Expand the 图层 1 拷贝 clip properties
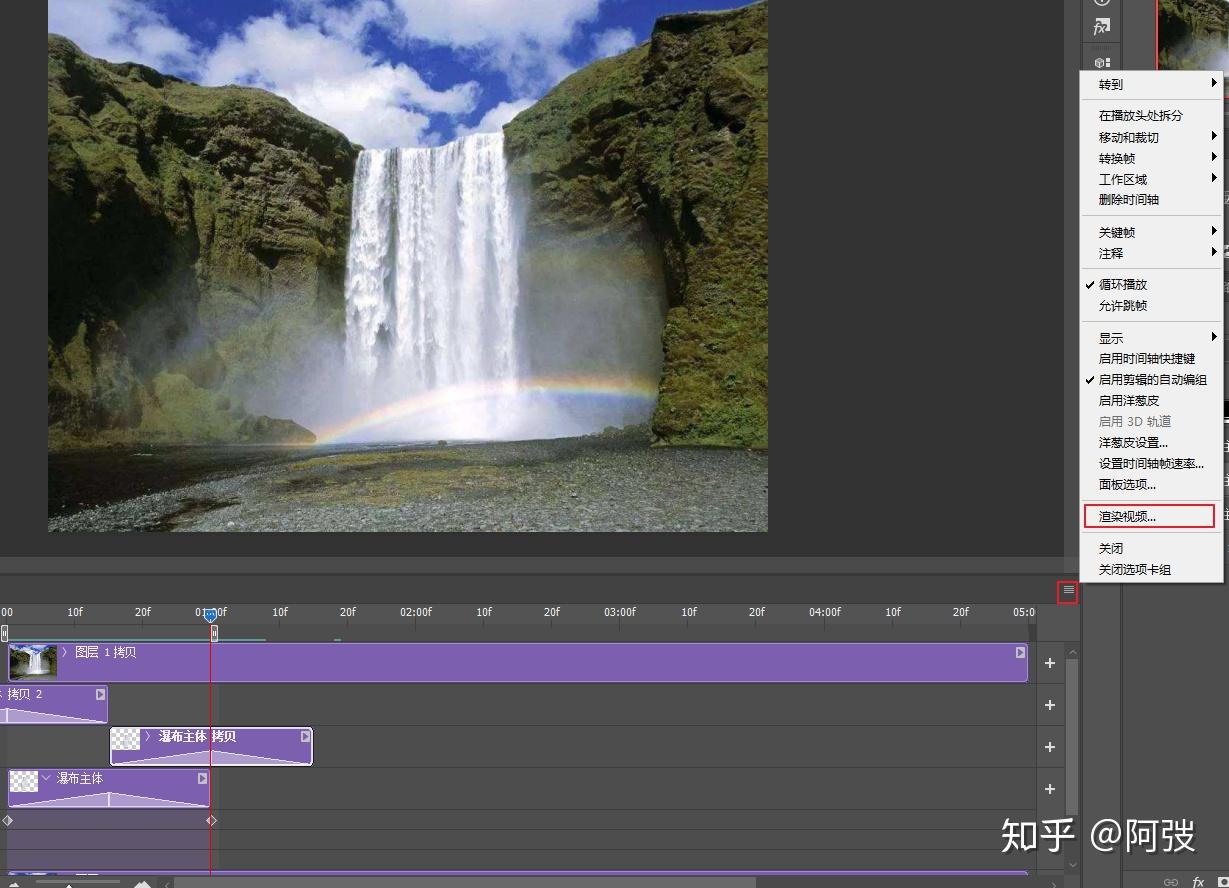Image resolution: width=1229 pixels, height=888 pixels. click(65, 652)
